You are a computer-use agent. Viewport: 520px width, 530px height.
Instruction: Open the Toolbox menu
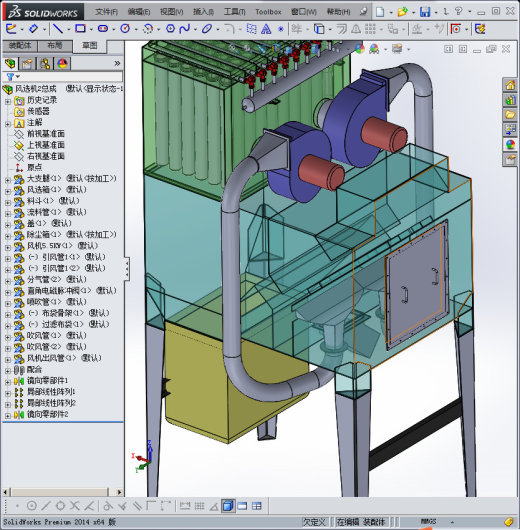point(268,12)
